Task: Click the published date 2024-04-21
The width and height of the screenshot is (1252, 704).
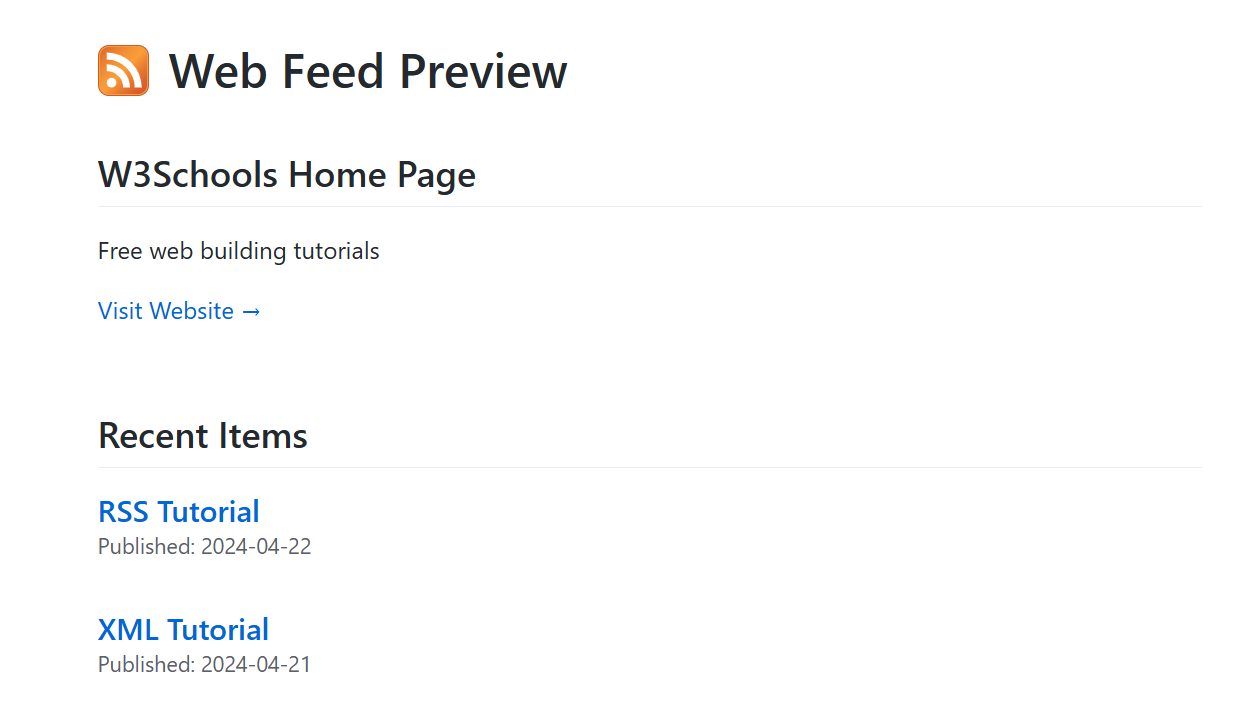Action: 256,665
